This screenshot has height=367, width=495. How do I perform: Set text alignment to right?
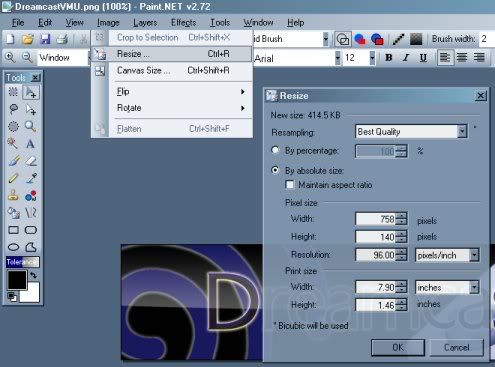(x=479, y=58)
